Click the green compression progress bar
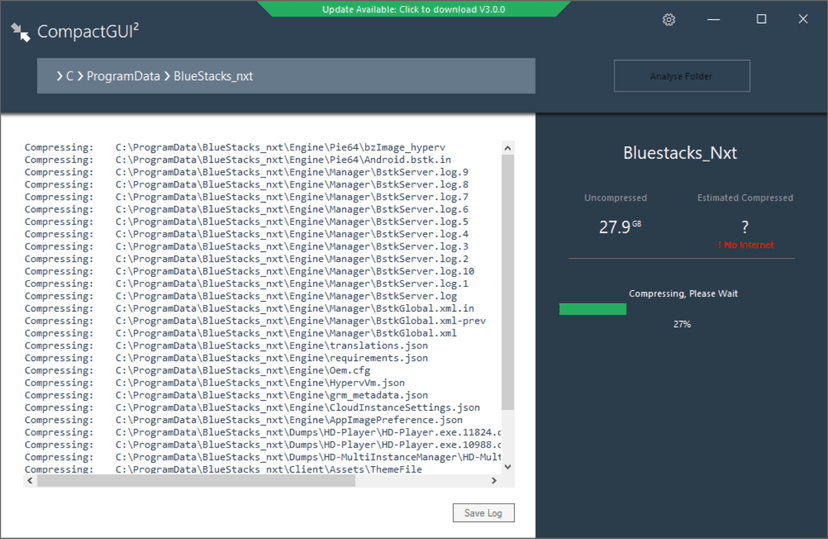 coord(593,309)
